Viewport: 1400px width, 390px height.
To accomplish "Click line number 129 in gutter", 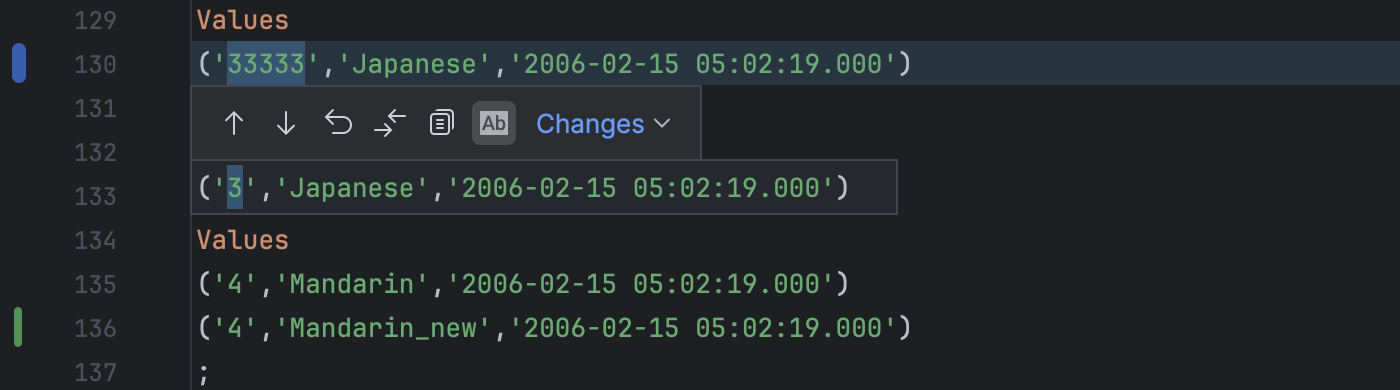I will click(x=95, y=20).
